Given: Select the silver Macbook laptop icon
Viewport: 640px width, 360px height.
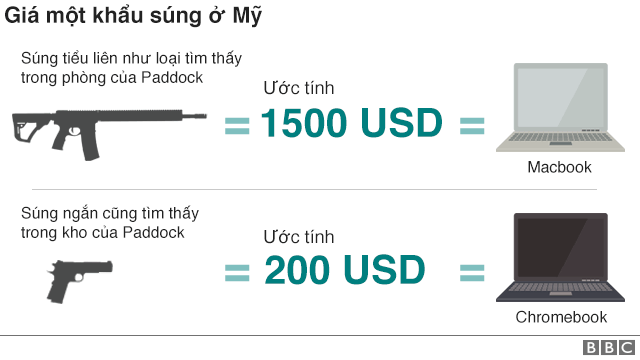Looking at the screenshot, I should [560, 107].
